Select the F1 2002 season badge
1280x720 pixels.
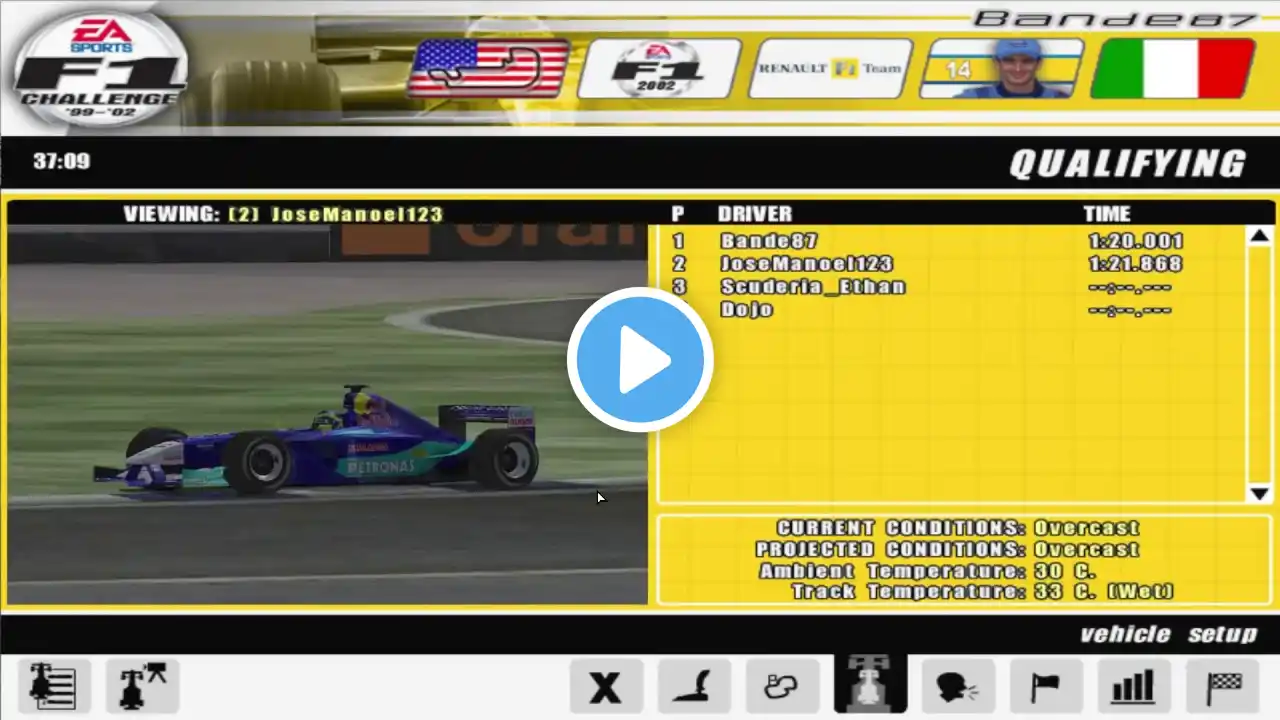660,68
